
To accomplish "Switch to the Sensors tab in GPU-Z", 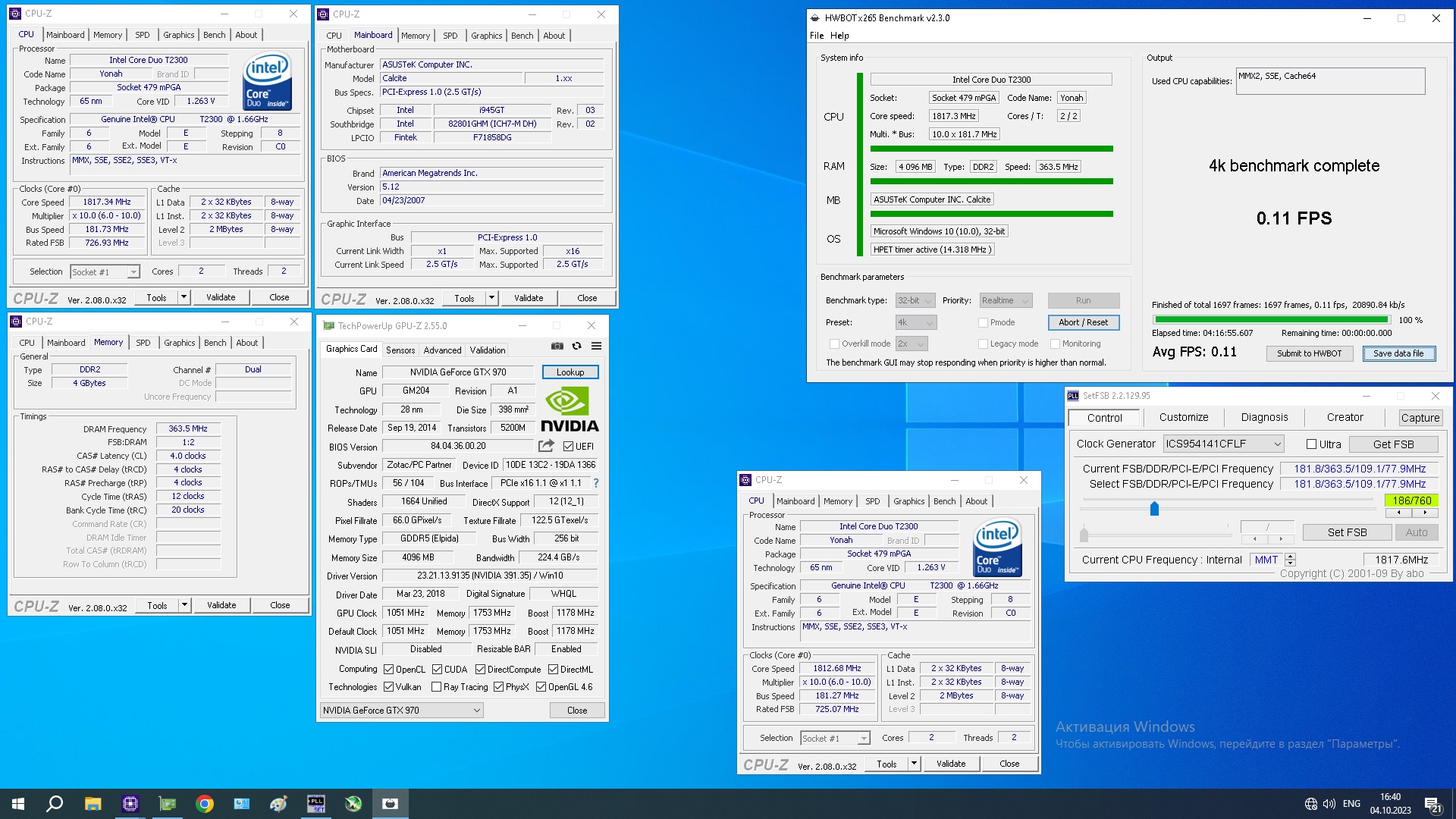I will (400, 350).
